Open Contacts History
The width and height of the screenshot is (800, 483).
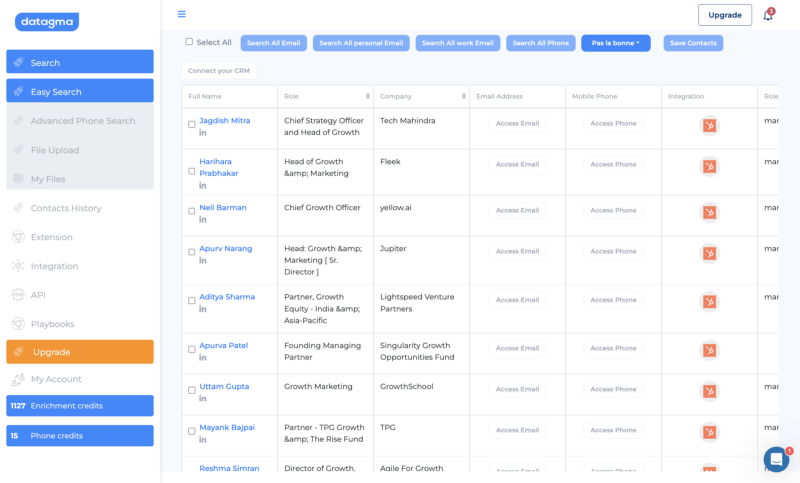click(x=80, y=208)
